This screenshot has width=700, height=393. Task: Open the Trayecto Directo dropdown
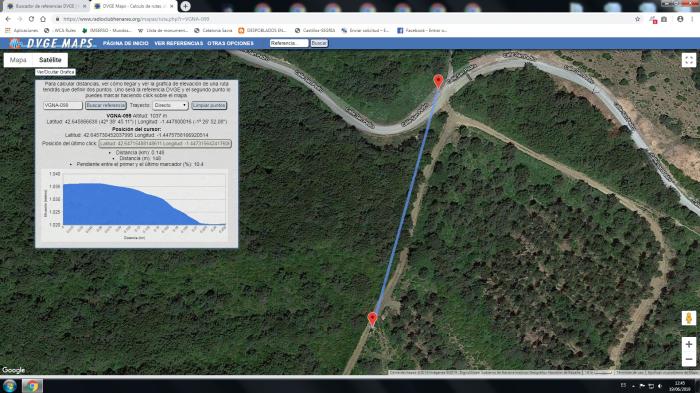coord(171,105)
